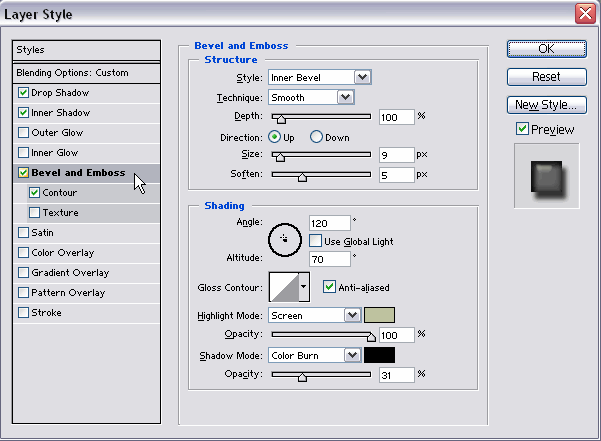Open the Highlight color swatch
Image resolution: width=601 pixels, height=441 pixels.
coord(379,315)
